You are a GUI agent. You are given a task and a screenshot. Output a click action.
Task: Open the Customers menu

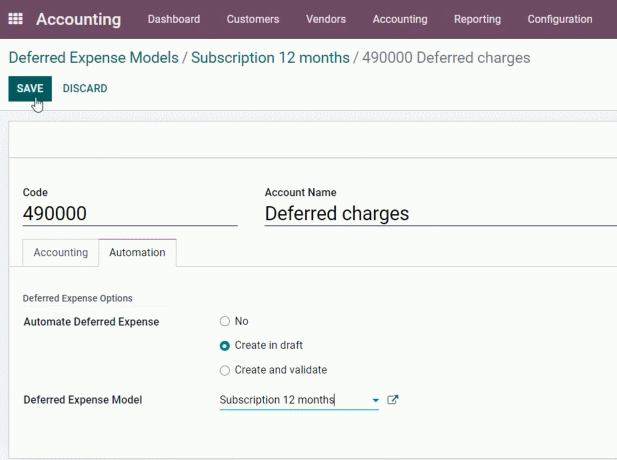253,19
